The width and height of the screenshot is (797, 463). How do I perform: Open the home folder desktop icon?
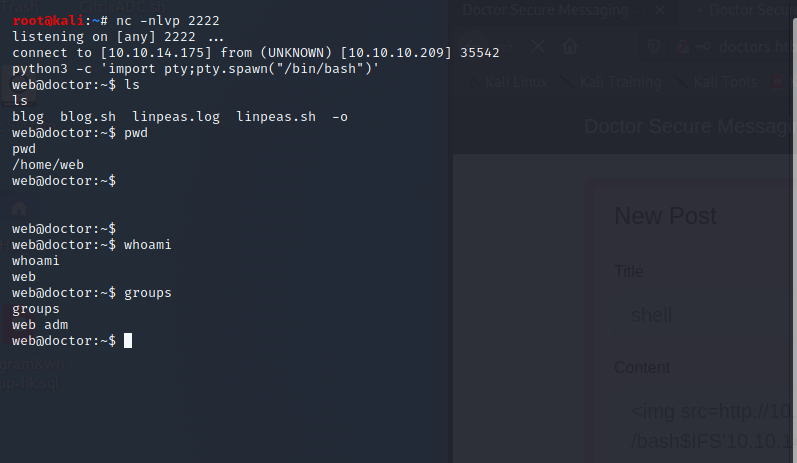(19, 208)
